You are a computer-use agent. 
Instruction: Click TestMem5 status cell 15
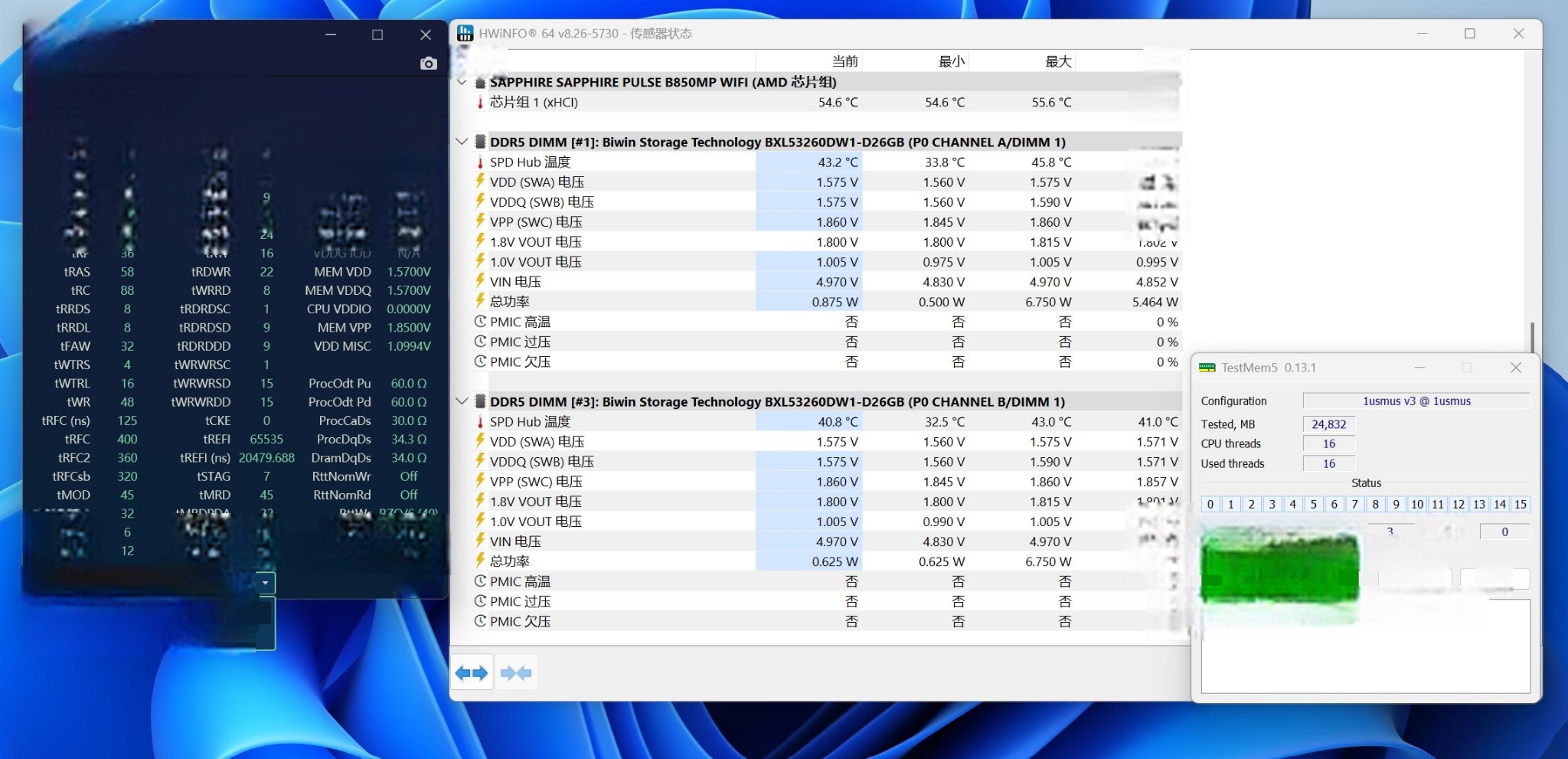1521,505
